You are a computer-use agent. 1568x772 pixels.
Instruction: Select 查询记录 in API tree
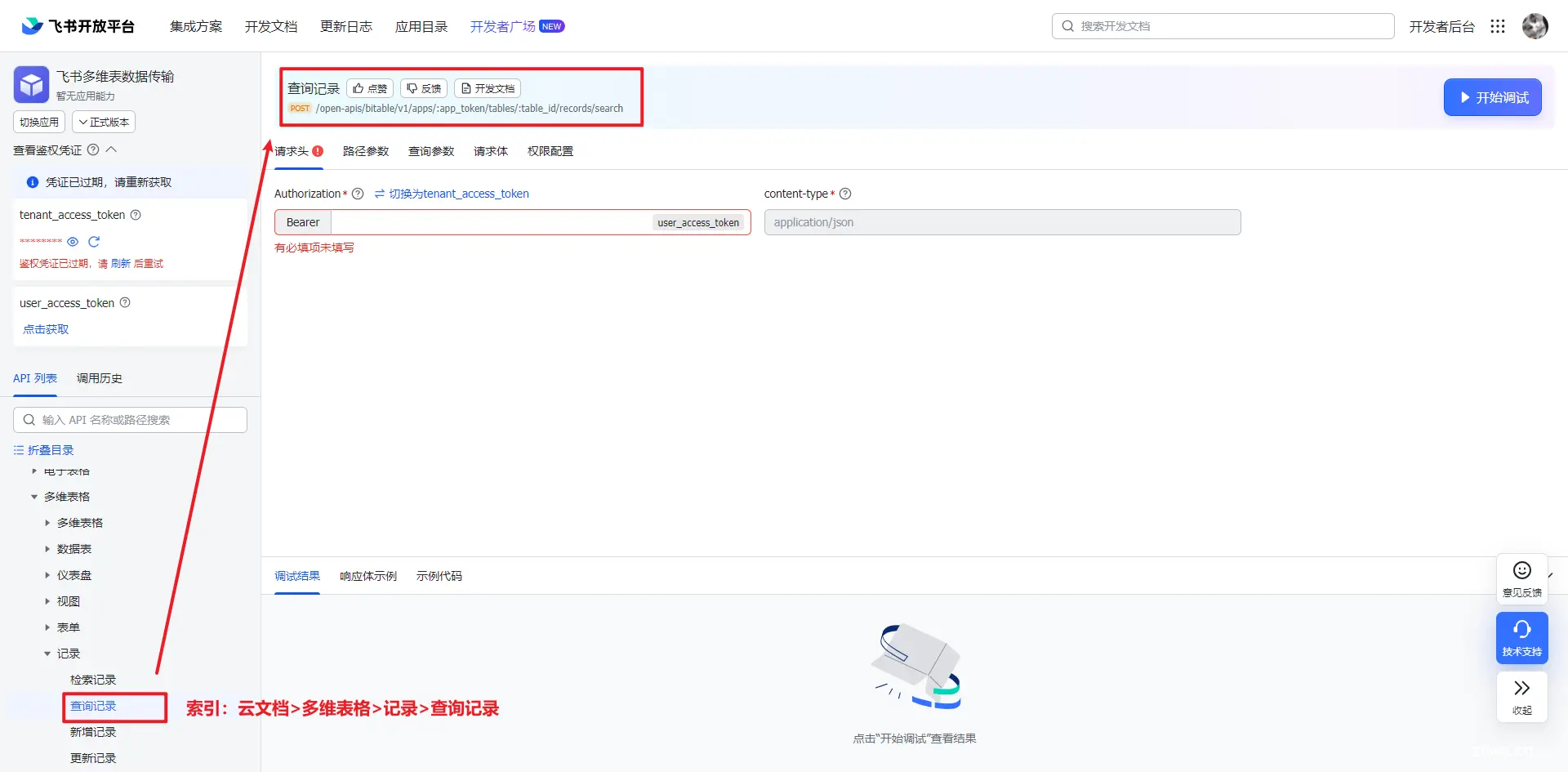[x=93, y=706]
